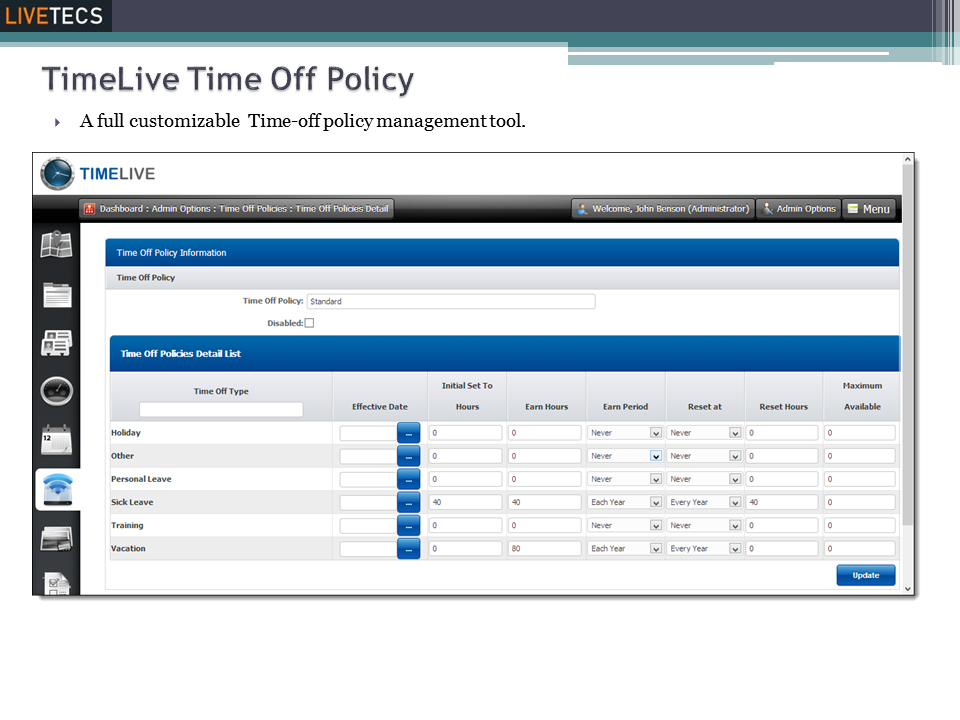Click the Vacation row label
The image size is (960, 720).
click(128, 549)
